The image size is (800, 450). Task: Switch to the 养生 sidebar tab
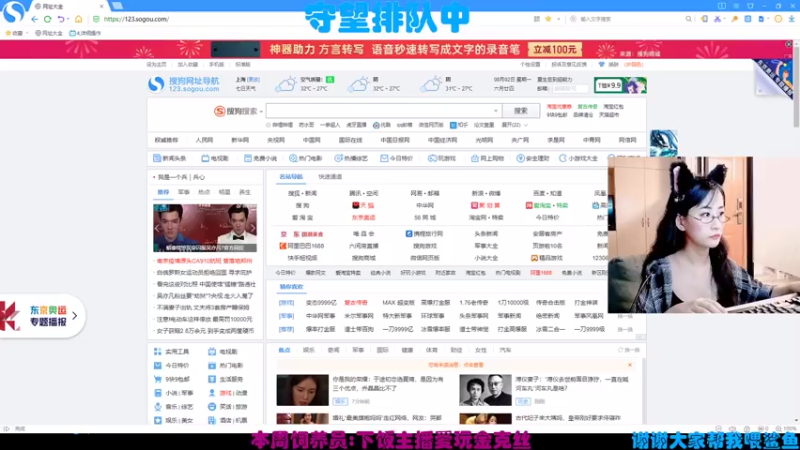tap(245, 192)
